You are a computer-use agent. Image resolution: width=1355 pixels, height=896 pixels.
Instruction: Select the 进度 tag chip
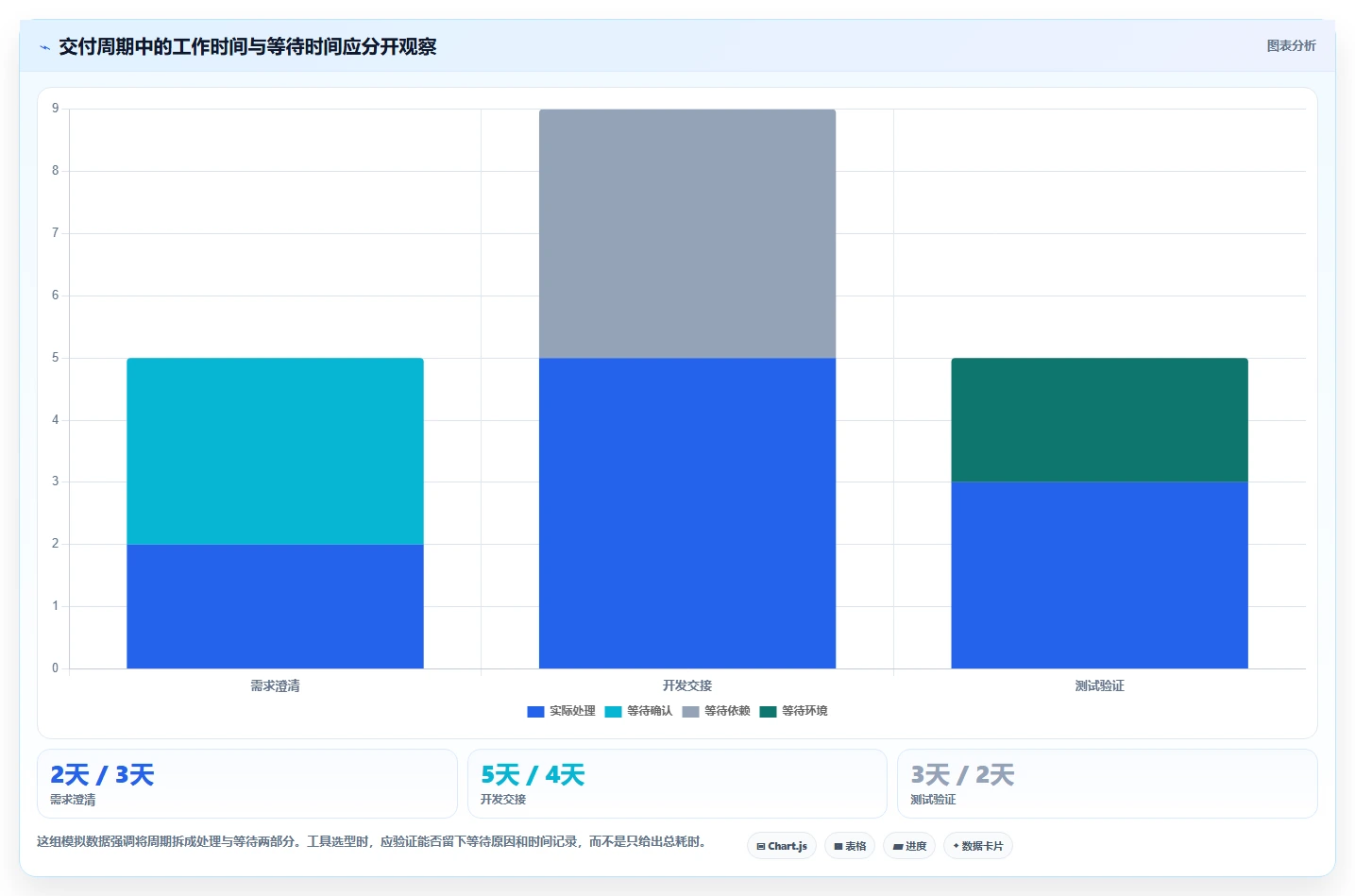(x=909, y=846)
